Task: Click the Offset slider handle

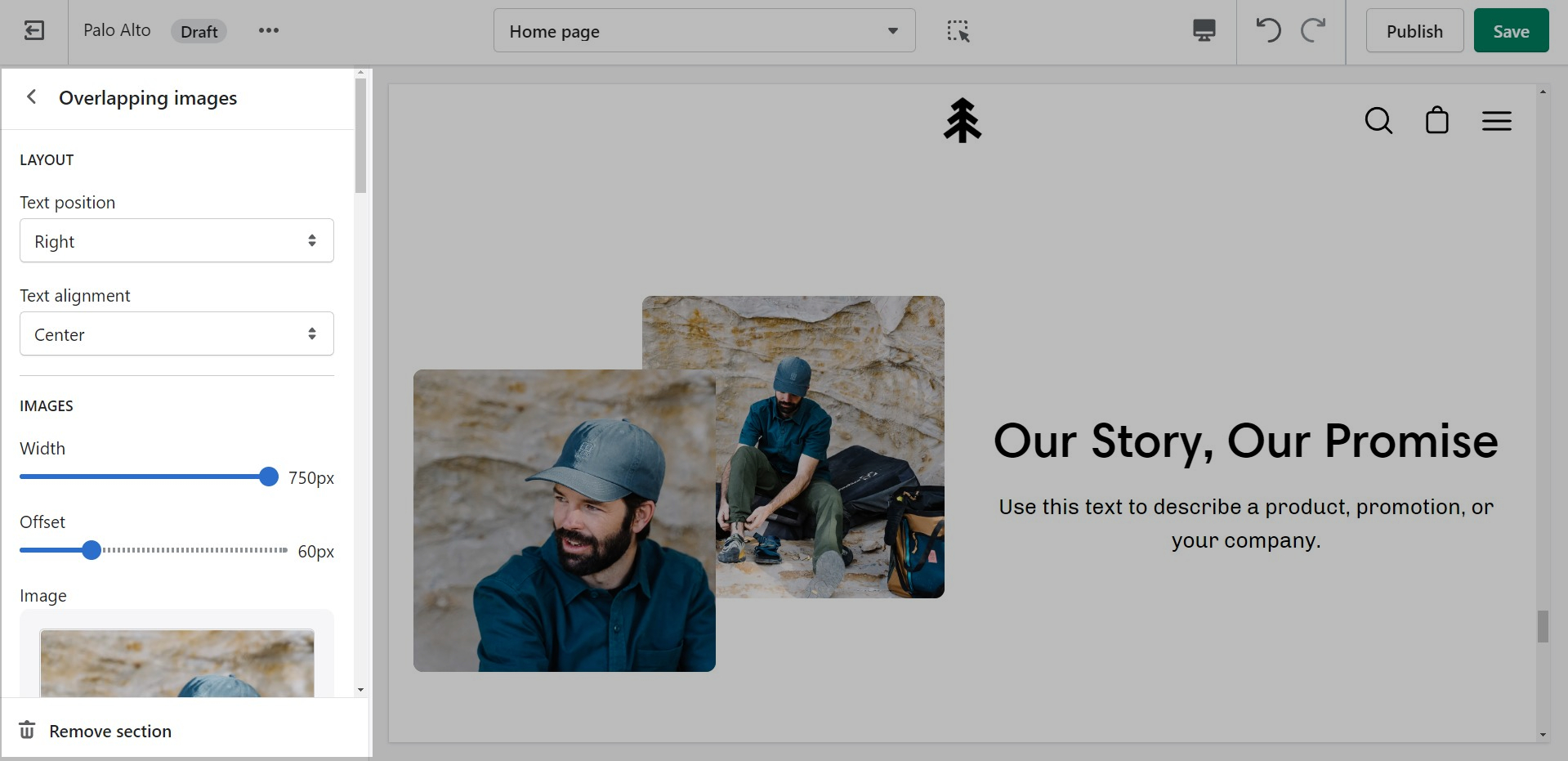Action: (92, 550)
